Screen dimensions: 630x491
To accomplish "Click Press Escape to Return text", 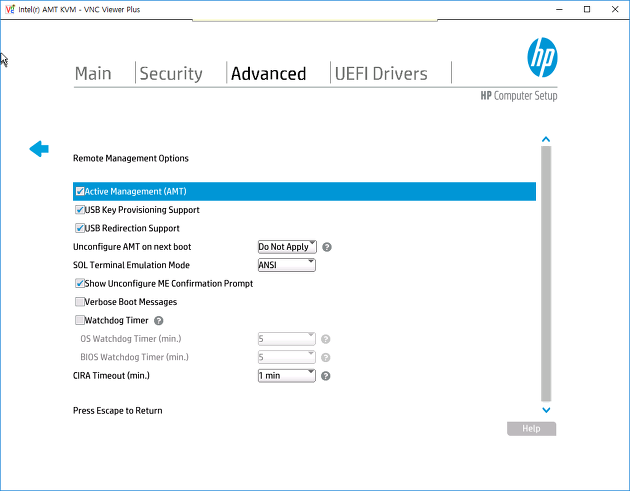I will [x=118, y=411].
